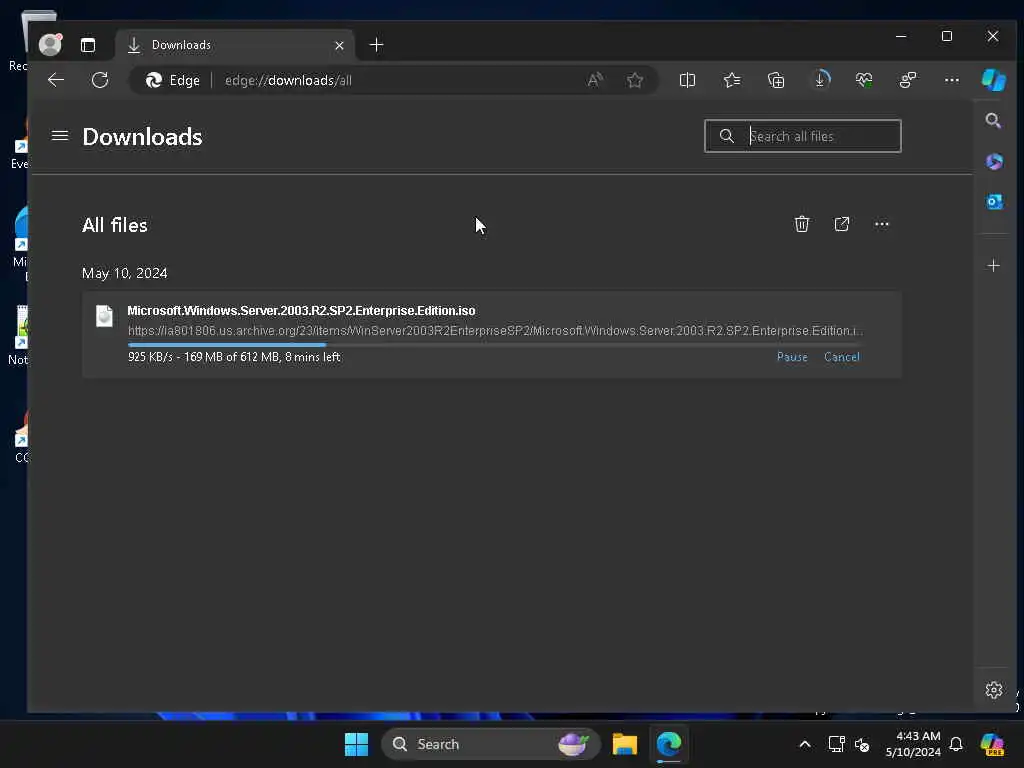Click the May 10, 2024 date heading
Viewport: 1024px width, 768px height.
coord(125,273)
